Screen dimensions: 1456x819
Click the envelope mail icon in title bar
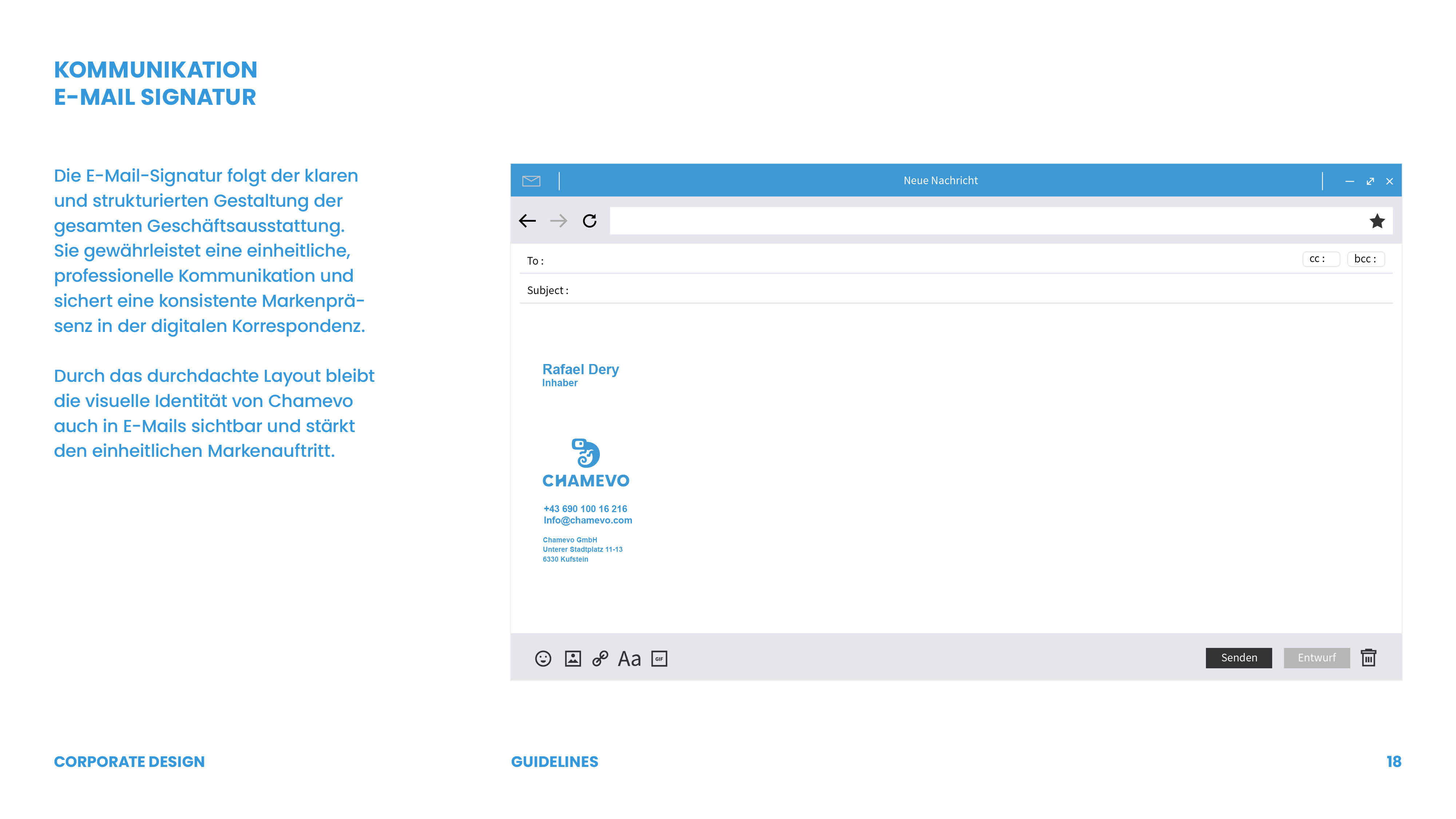531,181
